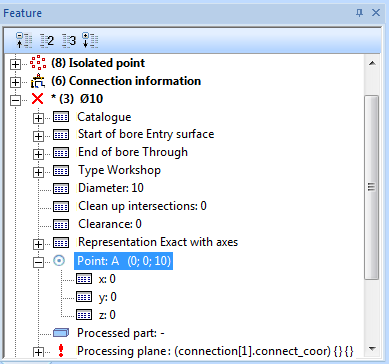This screenshot has height=364, width=389.
Task: Expand the Isolated point node
Action: (x=15, y=64)
